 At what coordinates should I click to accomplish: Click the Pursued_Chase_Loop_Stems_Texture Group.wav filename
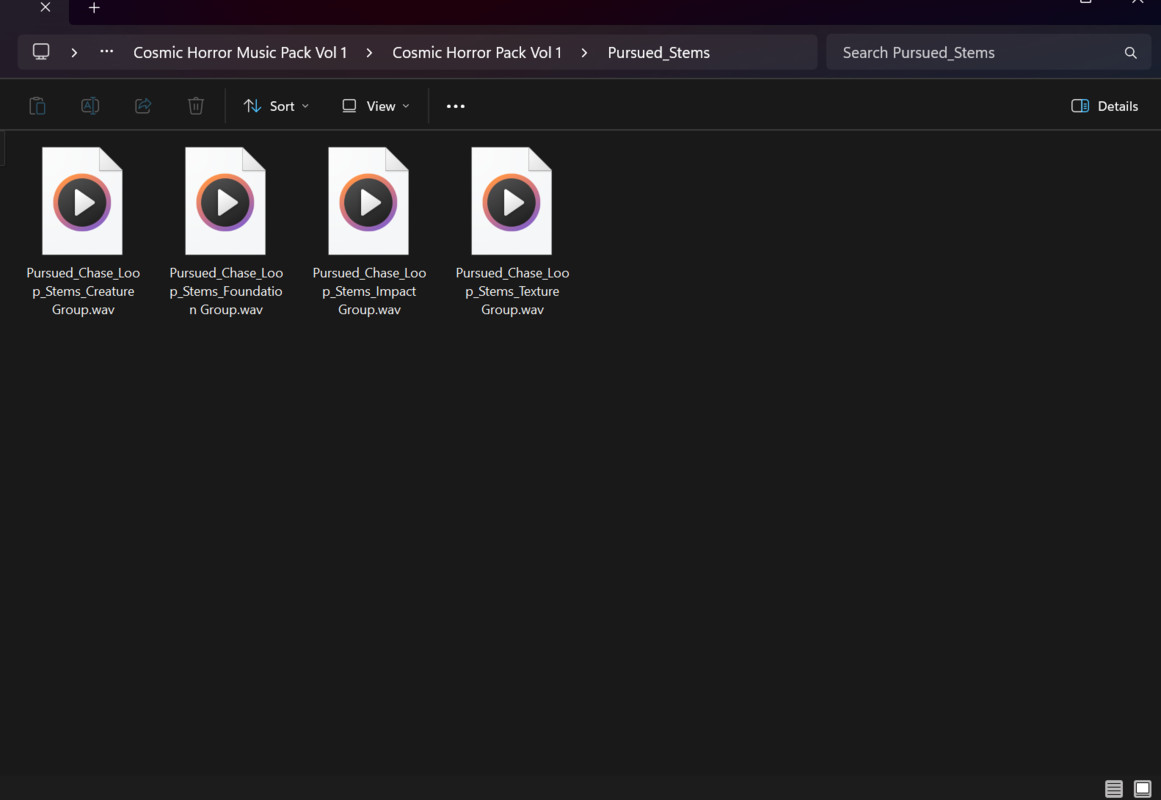point(512,291)
